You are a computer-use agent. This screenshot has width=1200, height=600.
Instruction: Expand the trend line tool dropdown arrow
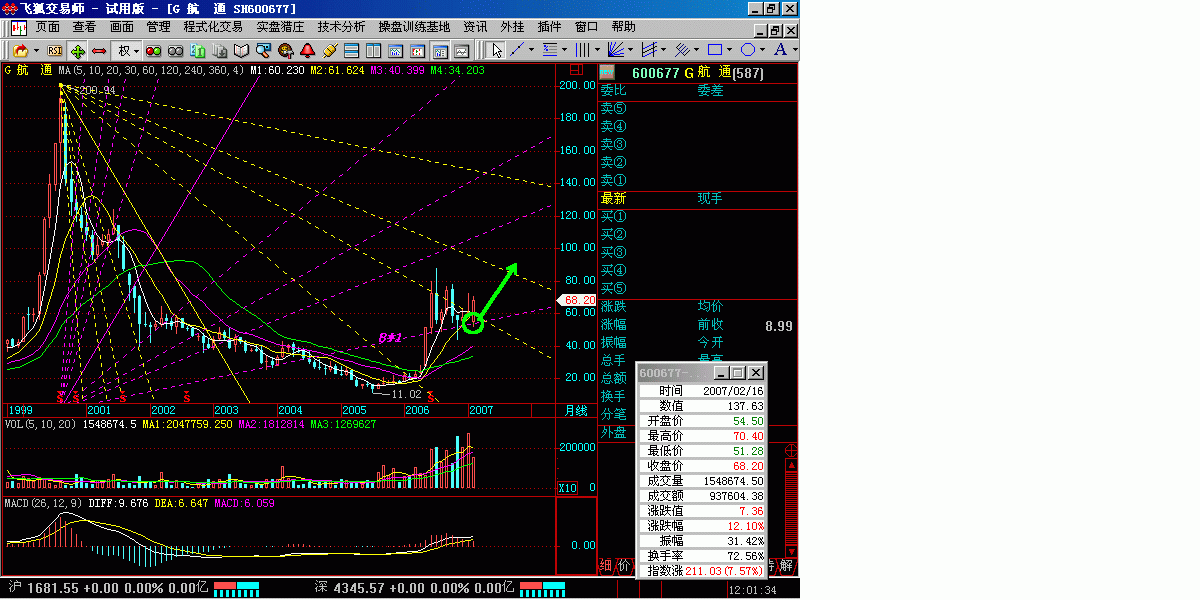pyautogui.click(x=531, y=50)
